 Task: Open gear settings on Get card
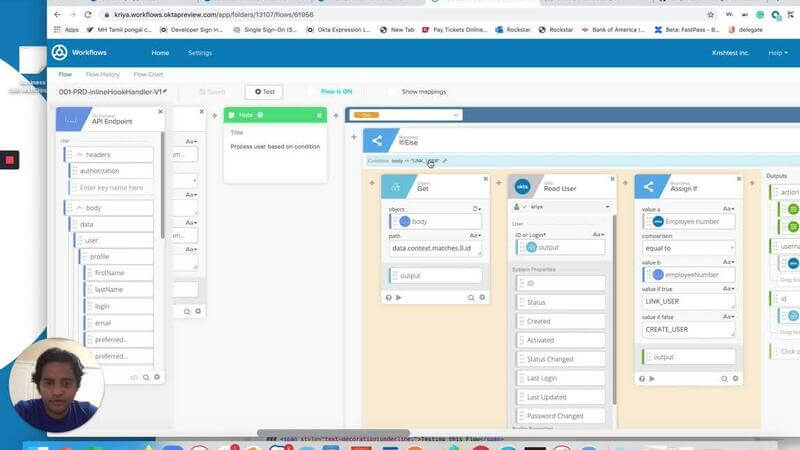[x=480, y=297]
